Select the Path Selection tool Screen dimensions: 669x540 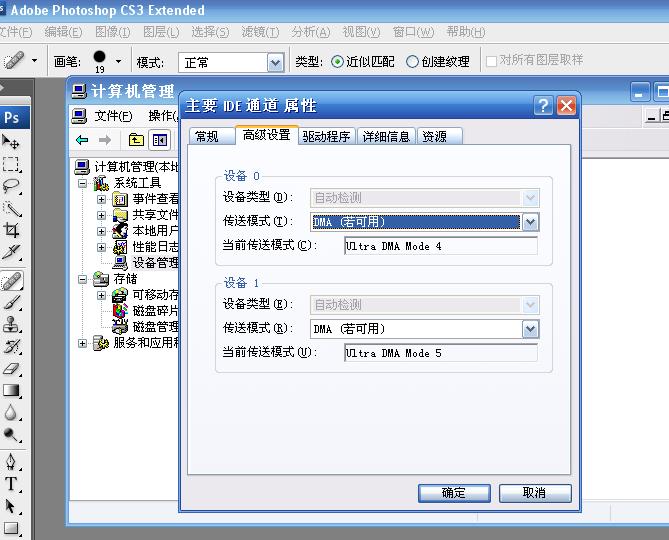pyautogui.click(x=11, y=506)
